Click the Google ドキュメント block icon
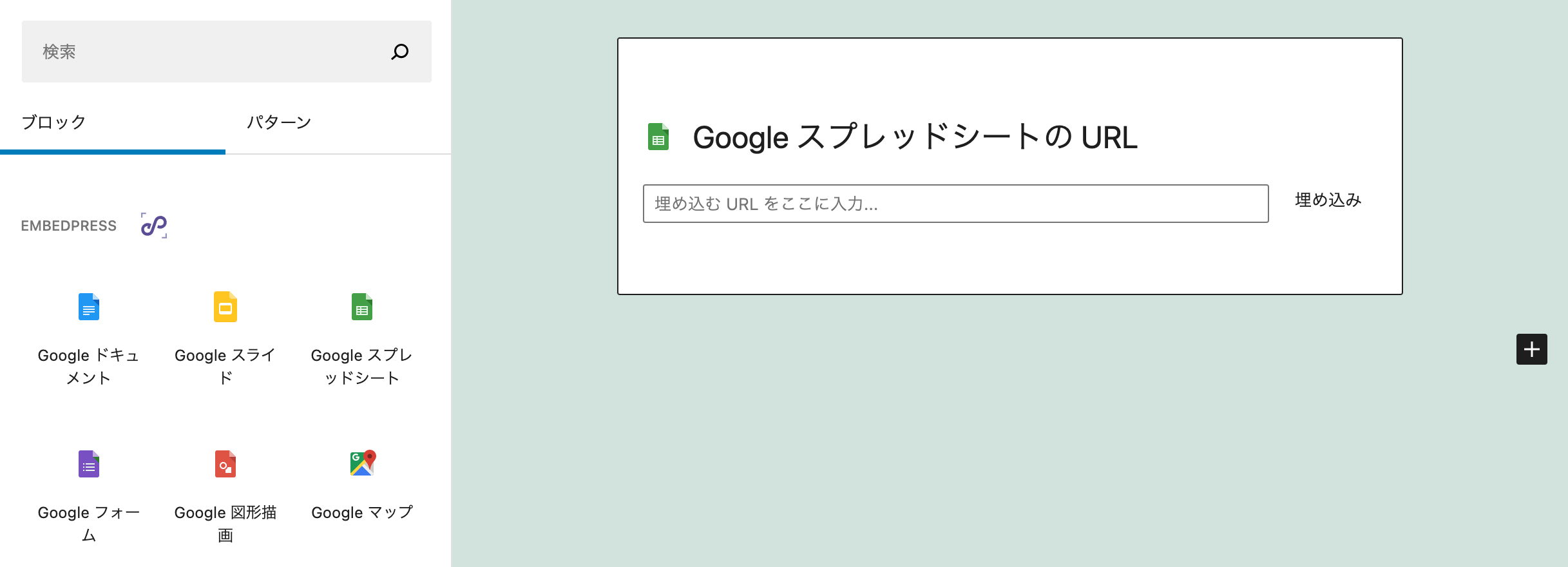 point(89,307)
